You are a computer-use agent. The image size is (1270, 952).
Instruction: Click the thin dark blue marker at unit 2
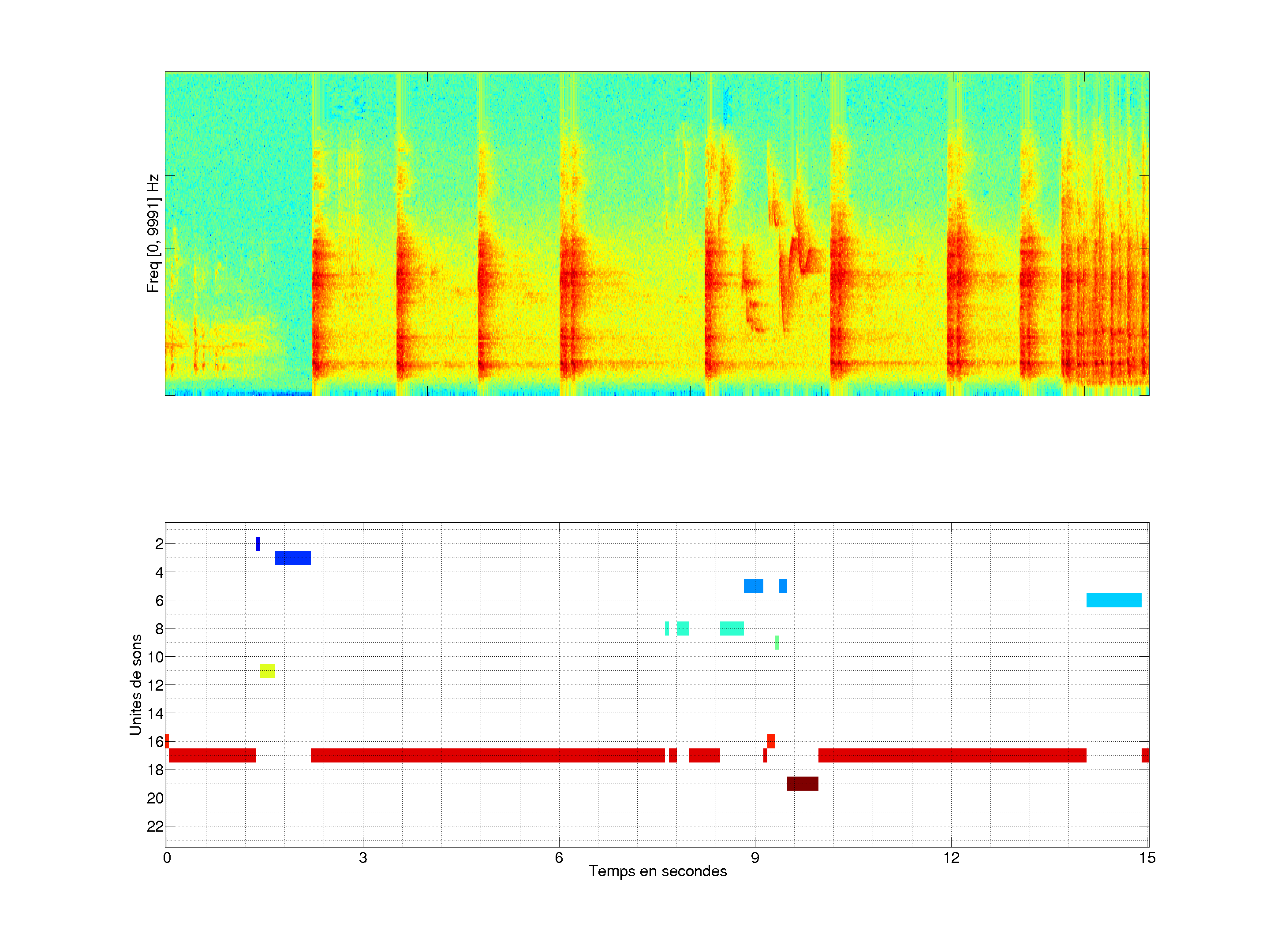(x=257, y=543)
